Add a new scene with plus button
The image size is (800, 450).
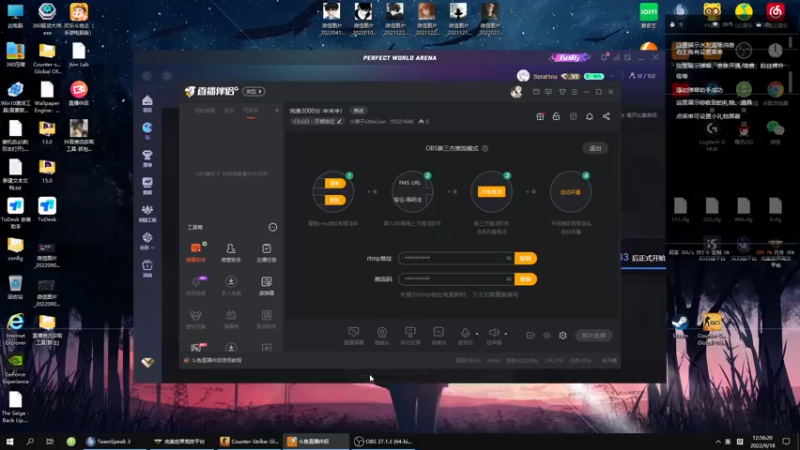pos(277,110)
